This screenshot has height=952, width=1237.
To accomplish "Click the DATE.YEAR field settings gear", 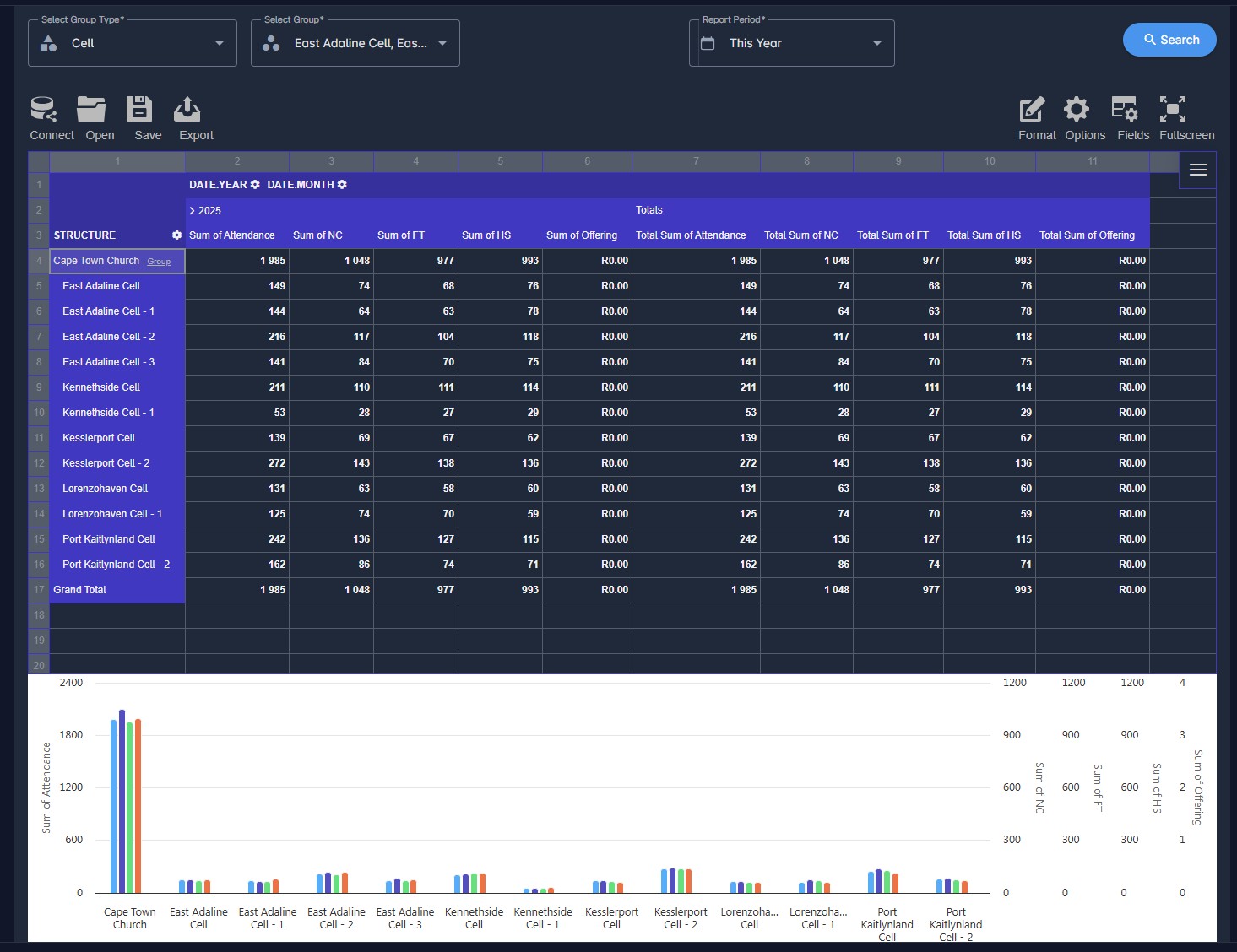I will tap(255, 185).
